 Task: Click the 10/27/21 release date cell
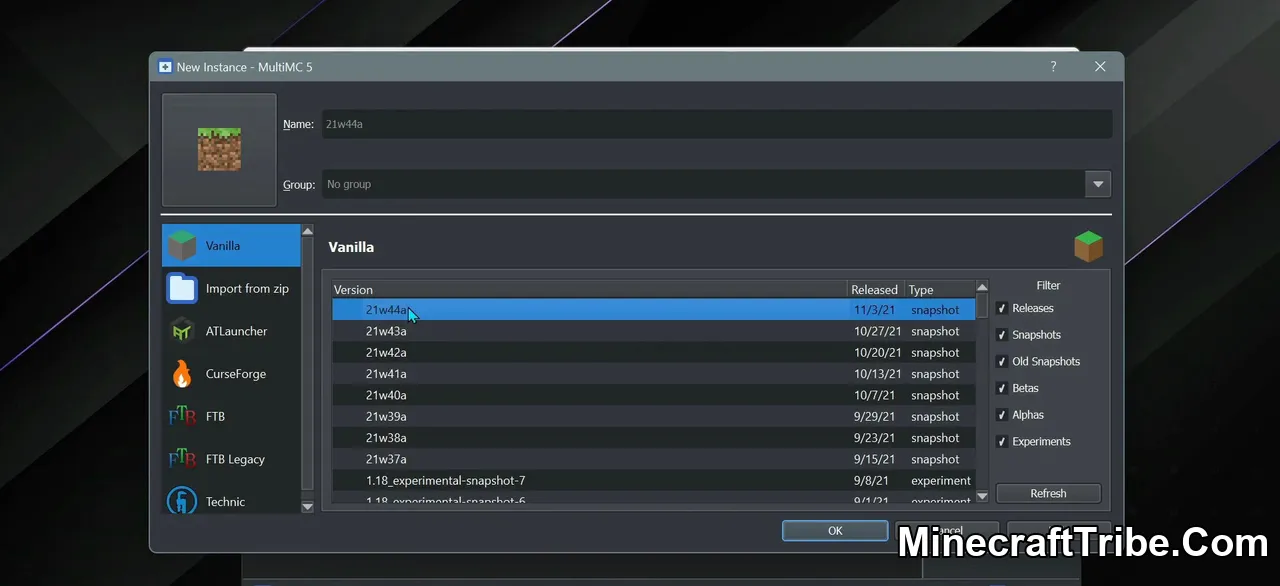[x=878, y=331]
